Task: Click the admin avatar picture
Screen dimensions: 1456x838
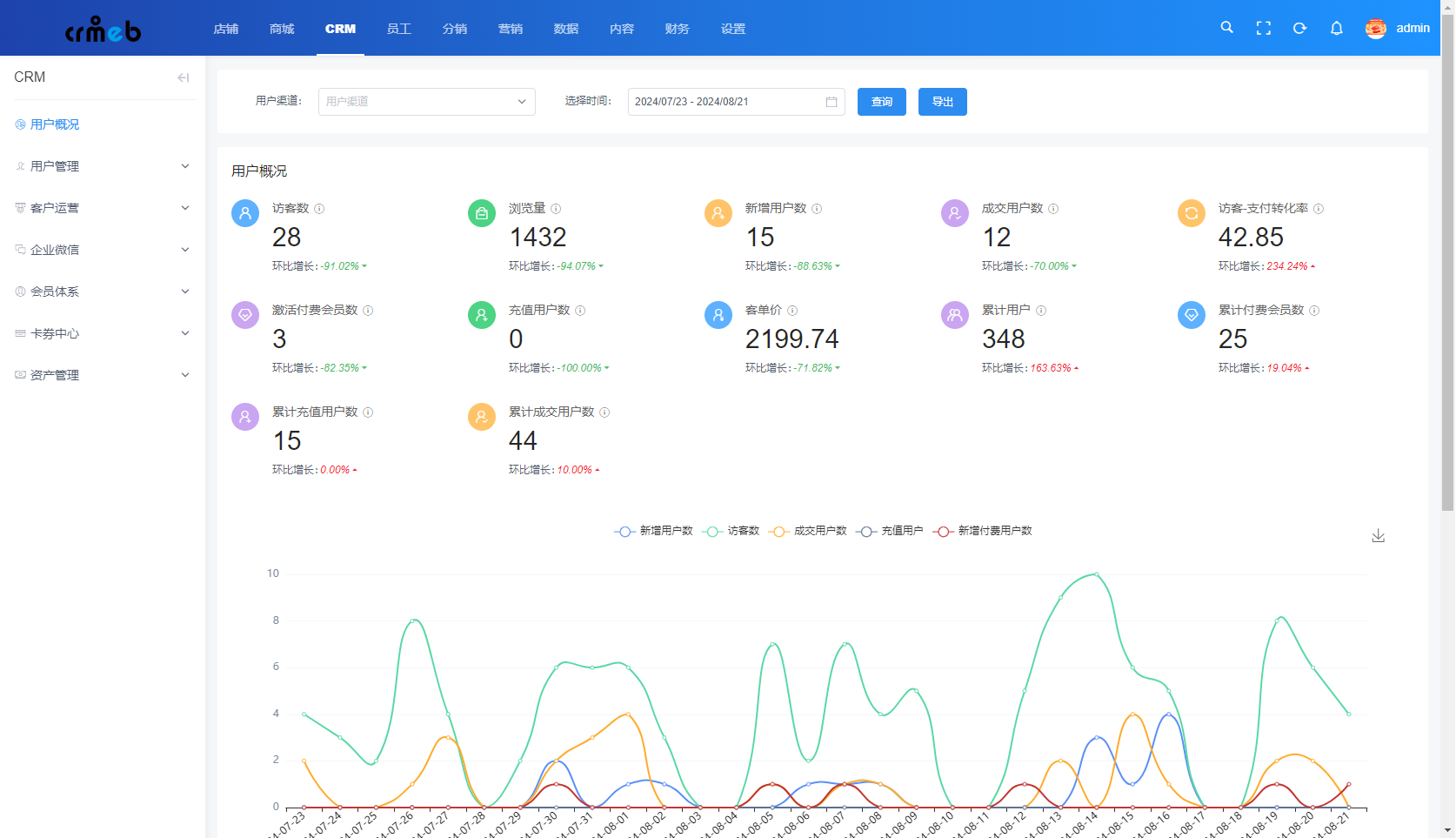Action: click(1375, 29)
